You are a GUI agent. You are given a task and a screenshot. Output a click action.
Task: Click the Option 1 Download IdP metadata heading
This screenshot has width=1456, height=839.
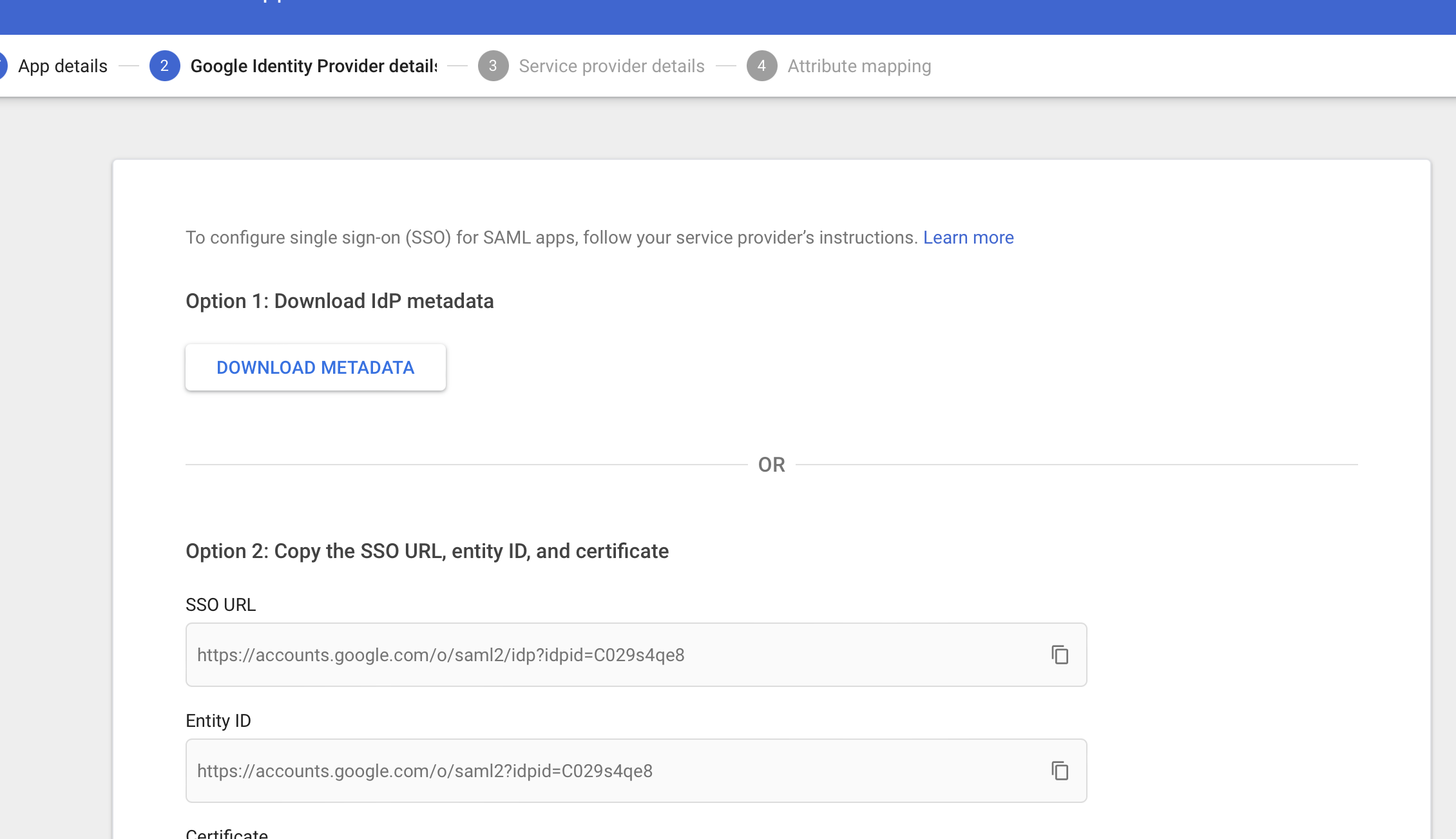[x=340, y=301]
